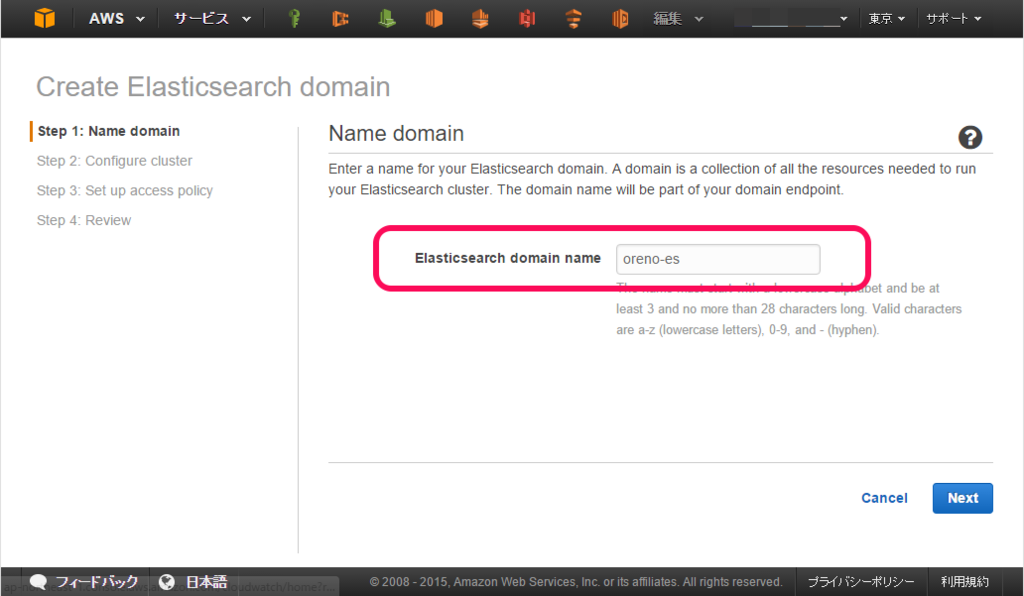Viewport: 1024px width, 596px height.
Task: Go to Step 3: Set up access policy
Action: pyautogui.click(x=125, y=191)
